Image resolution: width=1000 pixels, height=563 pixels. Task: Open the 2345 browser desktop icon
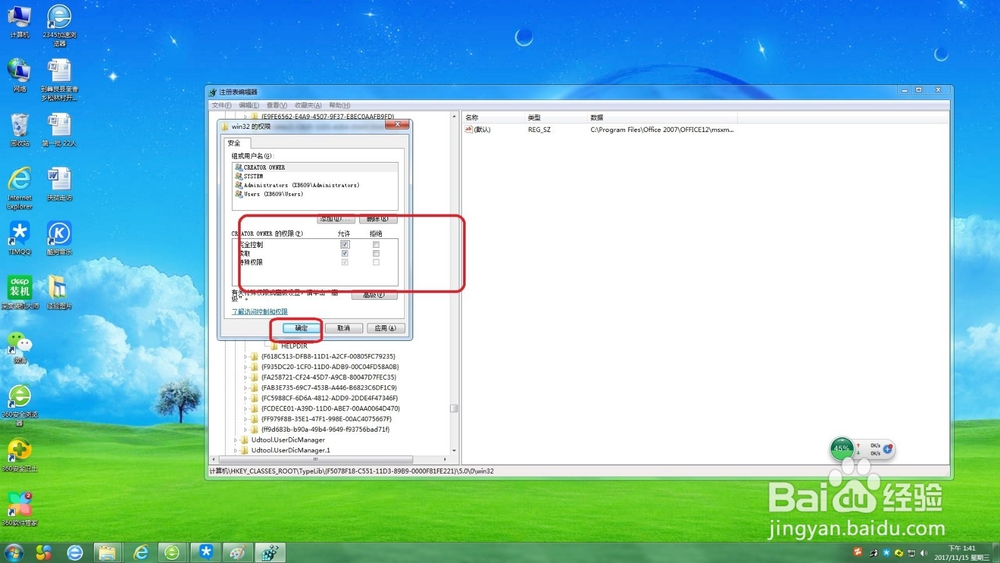click(x=59, y=24)
